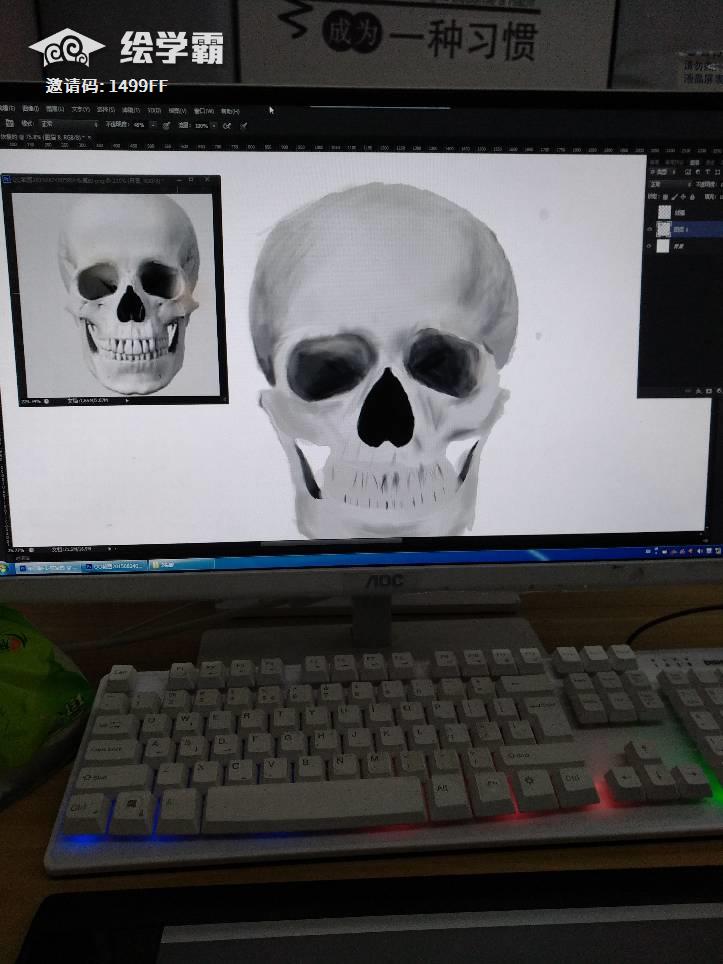Click the Windows Start button
Image resolution: width=723 pixels, height=964 pixels.
4,568
